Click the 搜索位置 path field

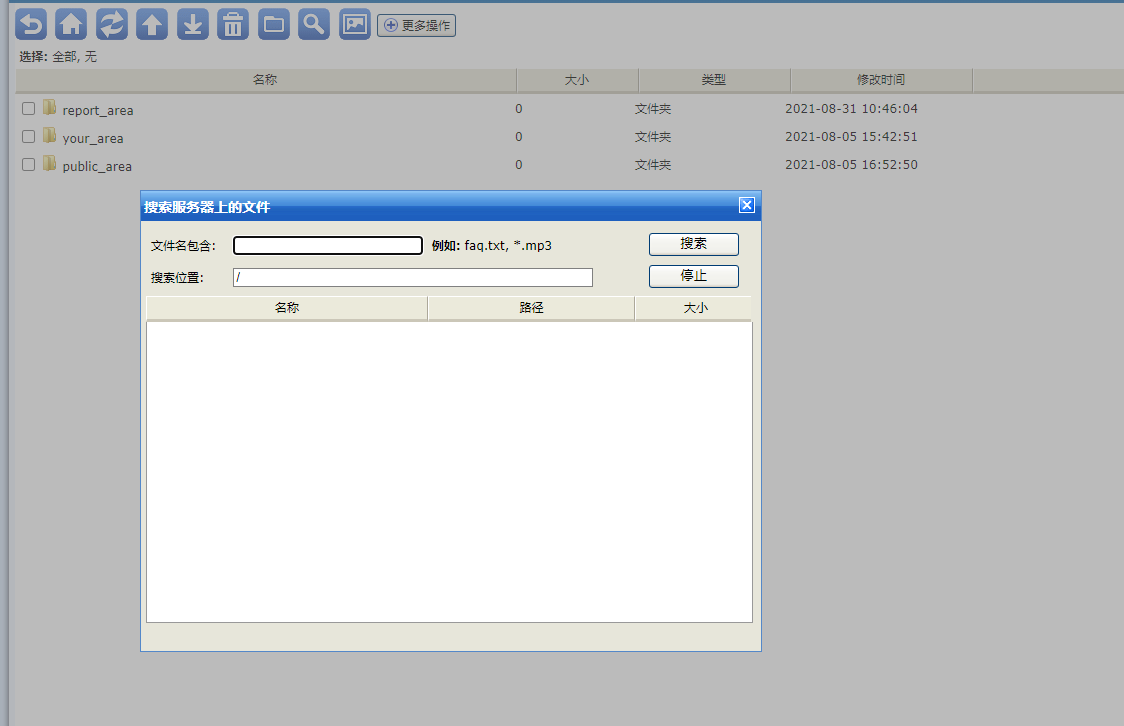point(413,277)
